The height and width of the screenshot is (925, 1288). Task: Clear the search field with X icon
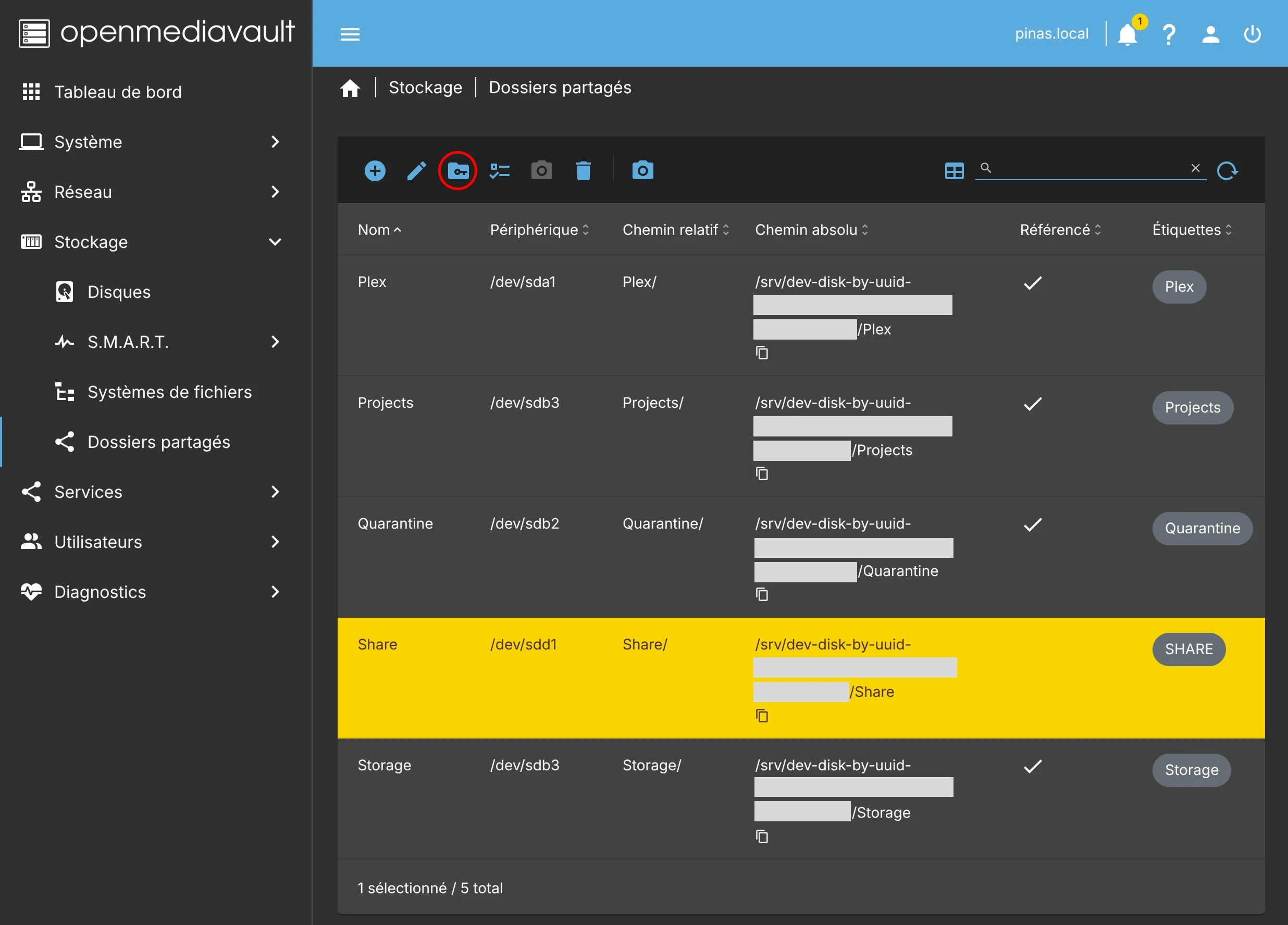pos(1195,168)
